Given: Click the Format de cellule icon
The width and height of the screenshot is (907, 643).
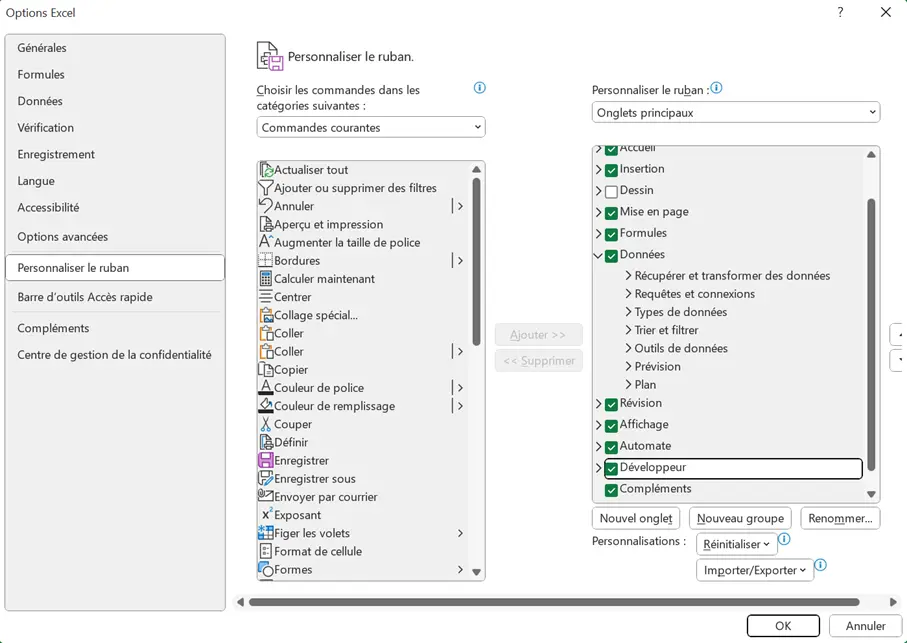Looking at the screenshot, I should [x=266, y=552].
